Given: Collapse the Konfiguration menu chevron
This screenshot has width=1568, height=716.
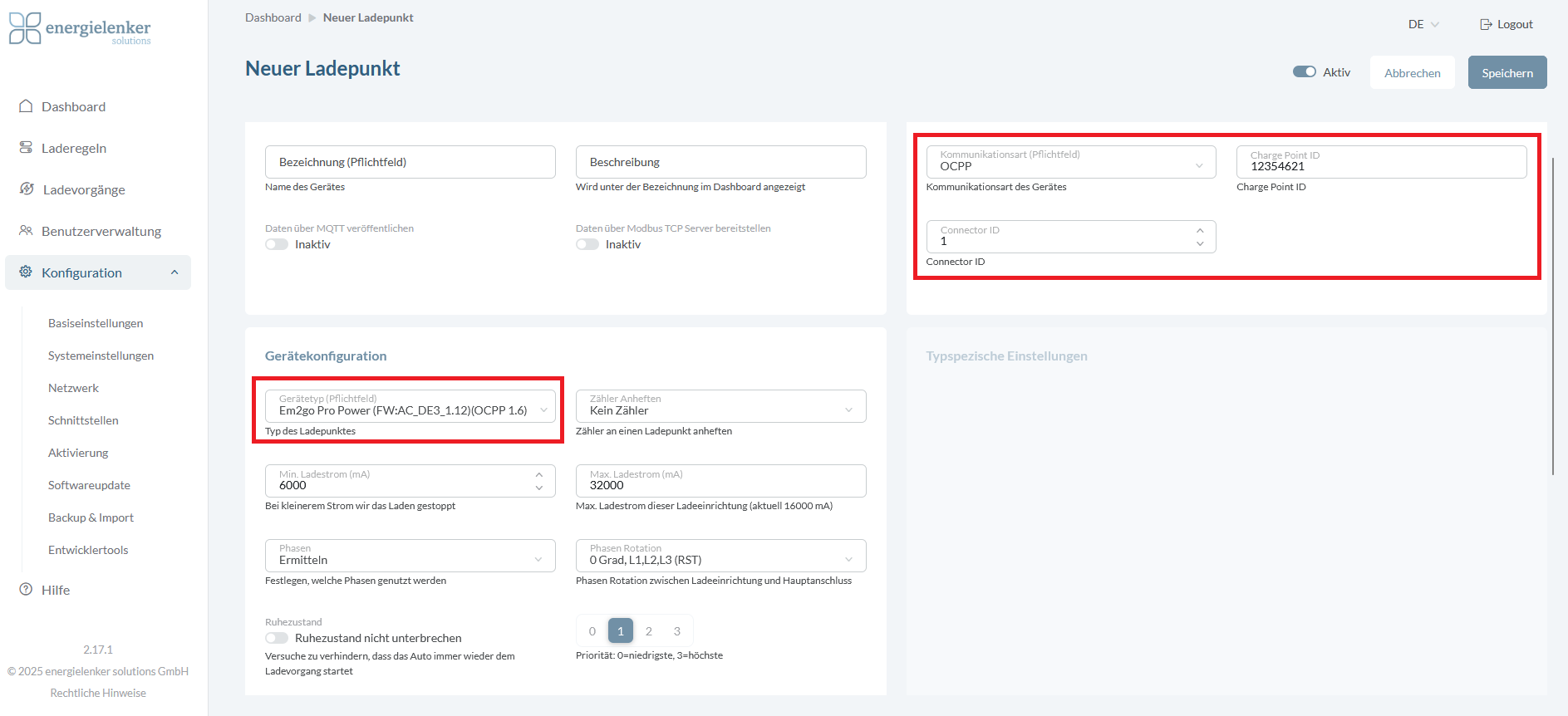Looking at the screenshot, I should [174, 272].
